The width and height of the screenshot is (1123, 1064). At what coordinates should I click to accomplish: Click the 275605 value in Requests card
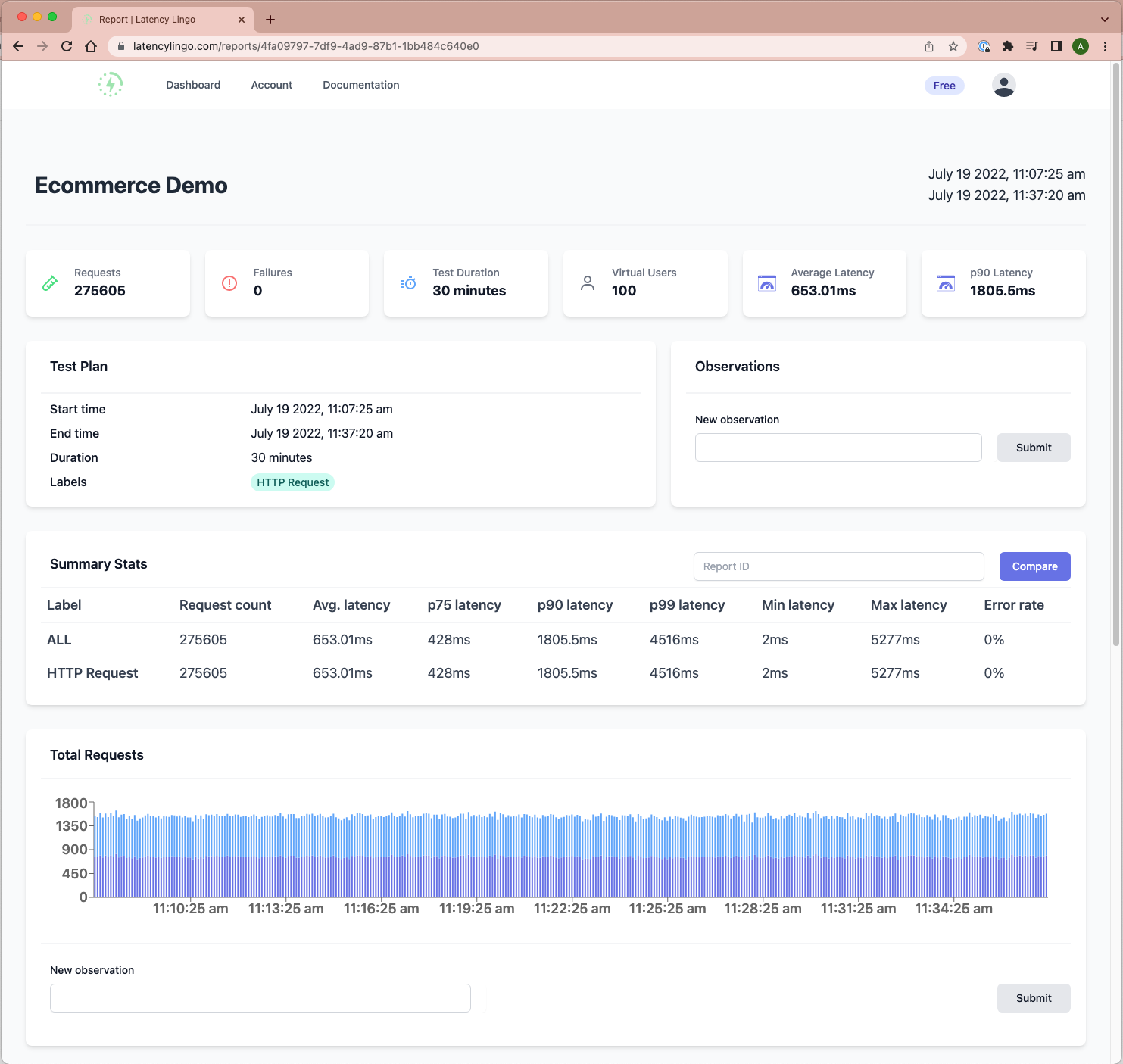click(x=100, y=291)
